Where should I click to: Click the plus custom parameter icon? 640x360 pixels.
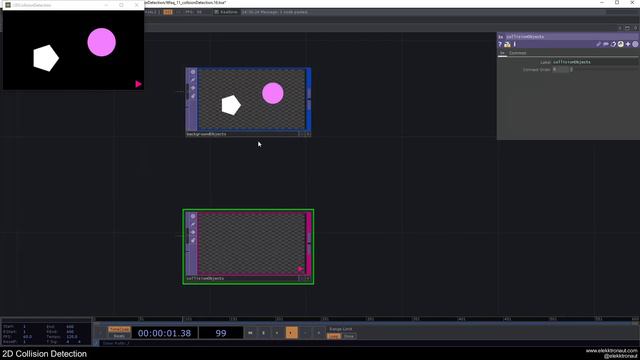[628, 44]
